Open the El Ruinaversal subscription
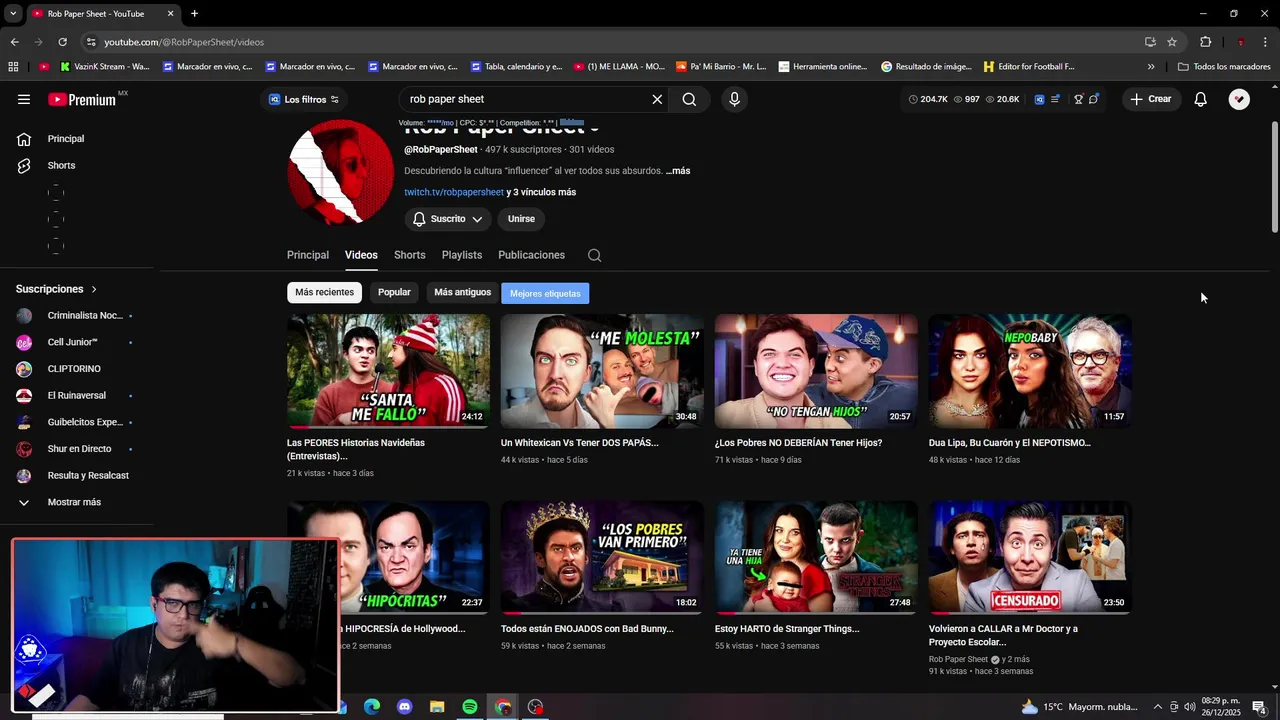Image resolution: width=1280 pixels, height=720 pixels. (77, 396)
